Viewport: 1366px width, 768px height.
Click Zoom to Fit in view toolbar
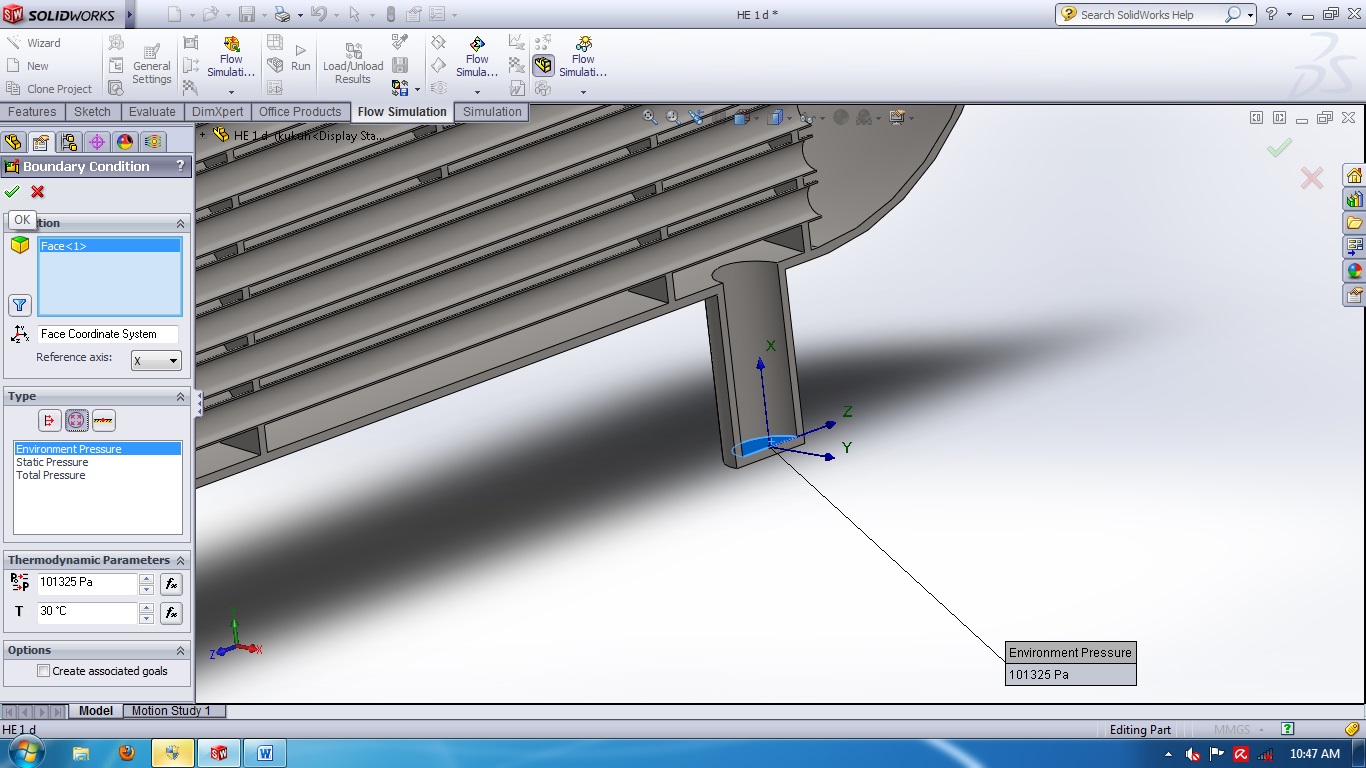click(650, 117)
